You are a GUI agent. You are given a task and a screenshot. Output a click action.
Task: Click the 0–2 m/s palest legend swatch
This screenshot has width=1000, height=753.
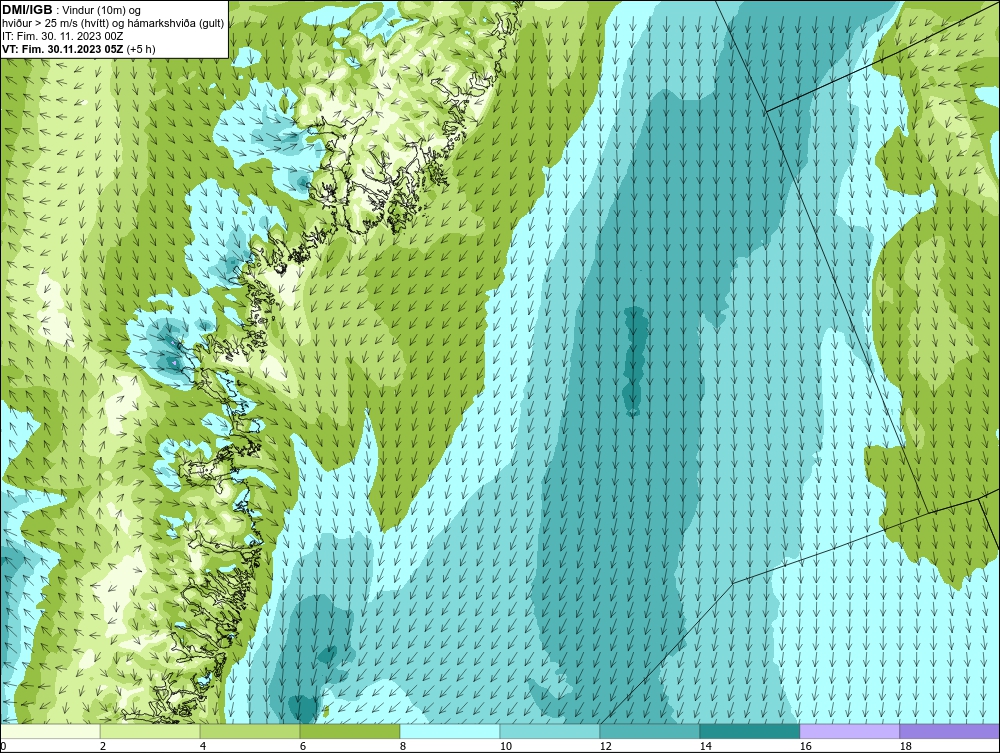50,731
